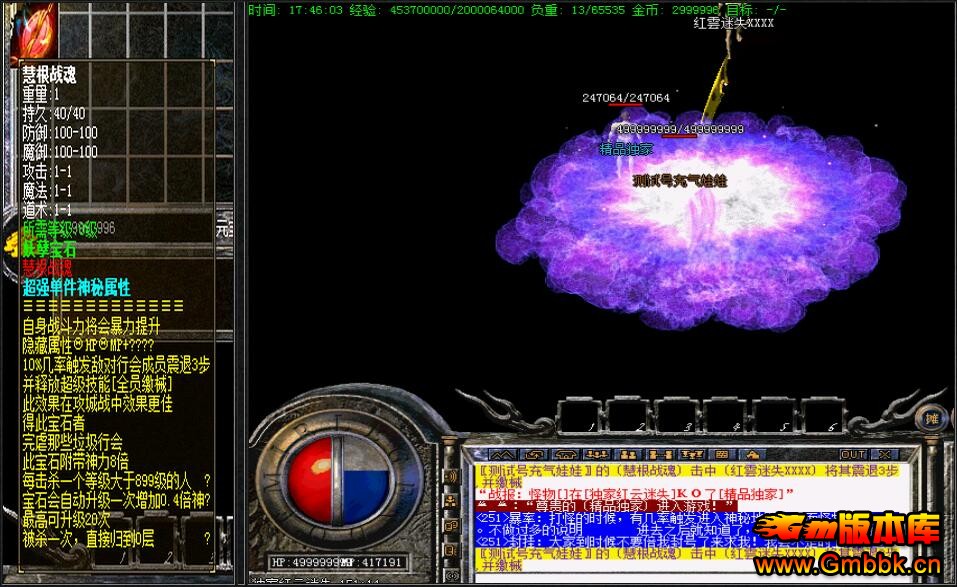Toggle the sound-waves icon beside chat
Screen dimensions: 957x587
point(451,477)
